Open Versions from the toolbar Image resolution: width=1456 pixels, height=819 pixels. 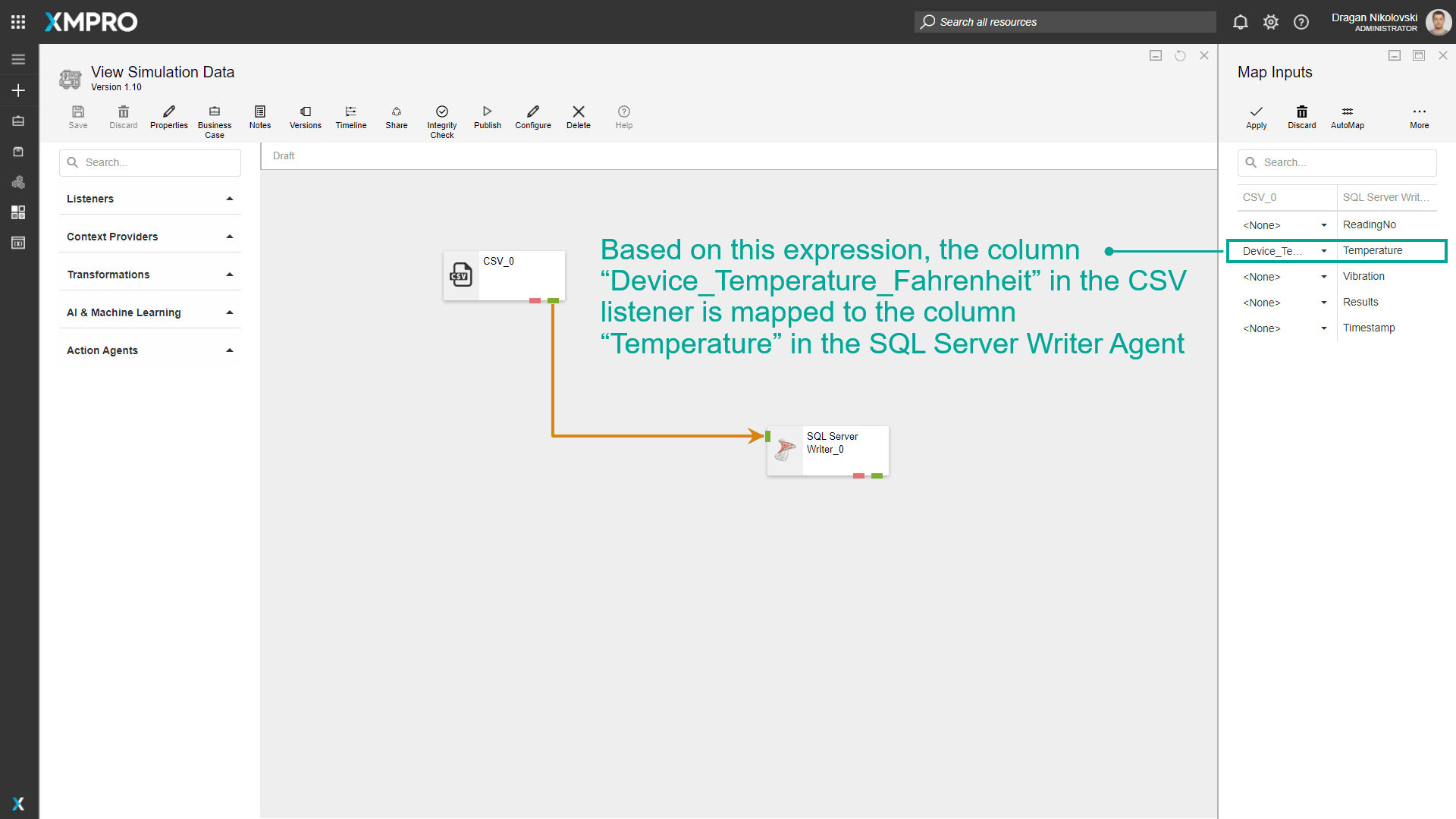305,117
